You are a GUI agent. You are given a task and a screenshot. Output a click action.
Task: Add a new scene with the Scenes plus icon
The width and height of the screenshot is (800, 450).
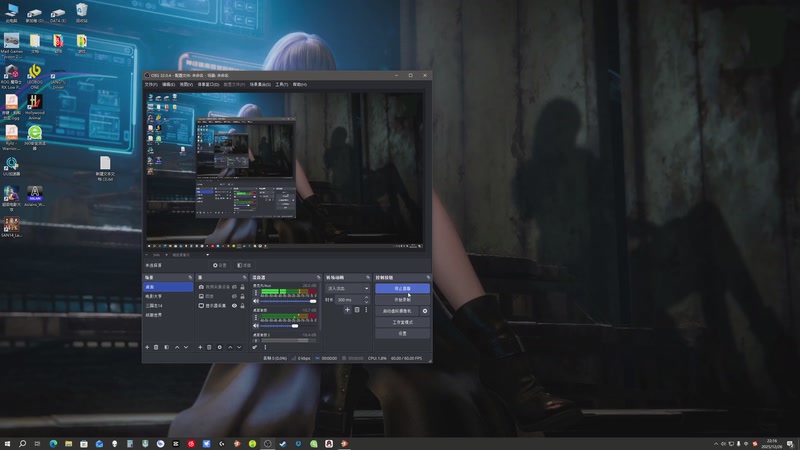tap(147, 347)
